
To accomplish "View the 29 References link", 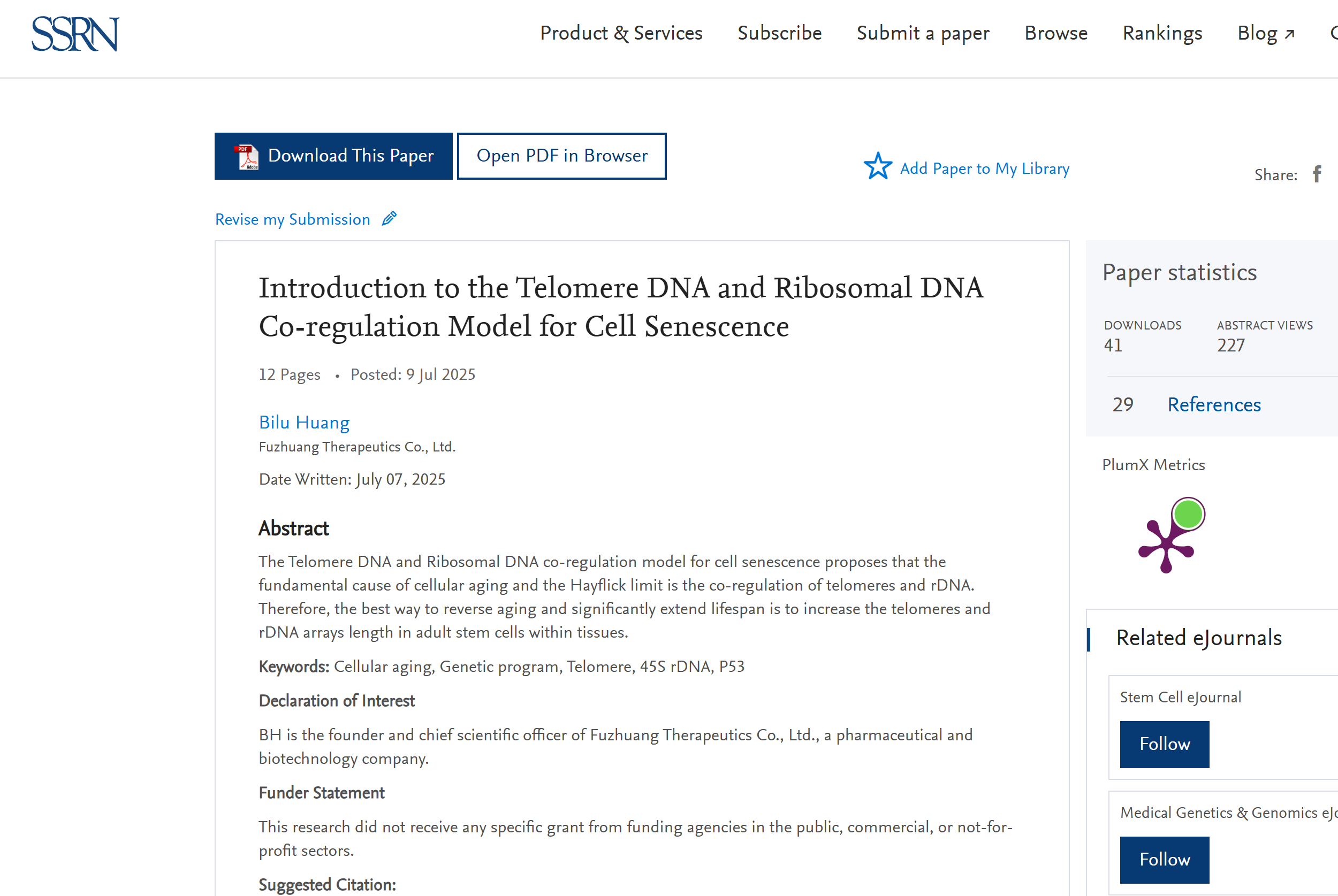I will pos(1214,404).
